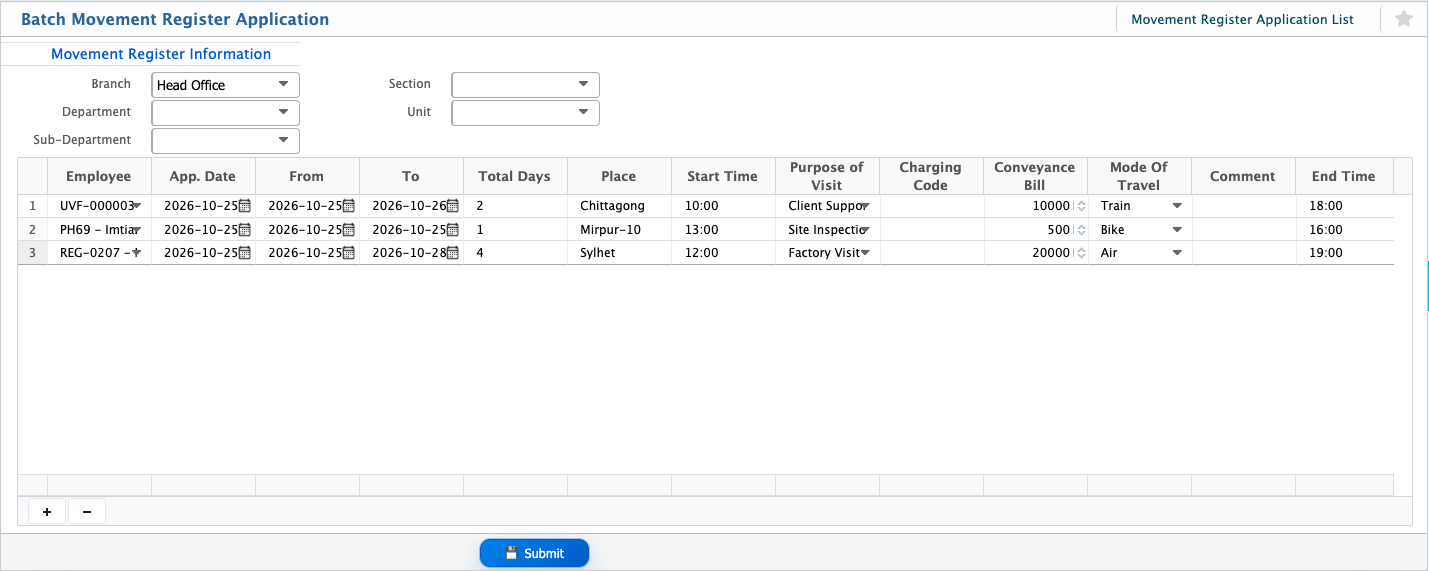Viewport: 1429px width, 571px height.
Task: Open calendar for row 3 App. Date
Action: click(245, 253)
